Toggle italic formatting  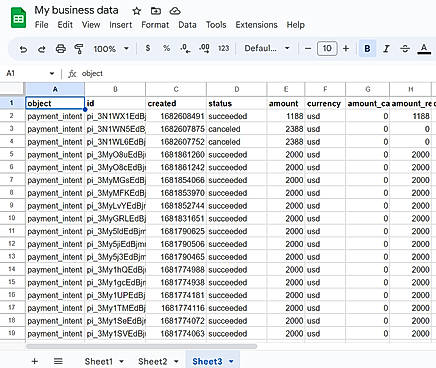click(386, 49)
